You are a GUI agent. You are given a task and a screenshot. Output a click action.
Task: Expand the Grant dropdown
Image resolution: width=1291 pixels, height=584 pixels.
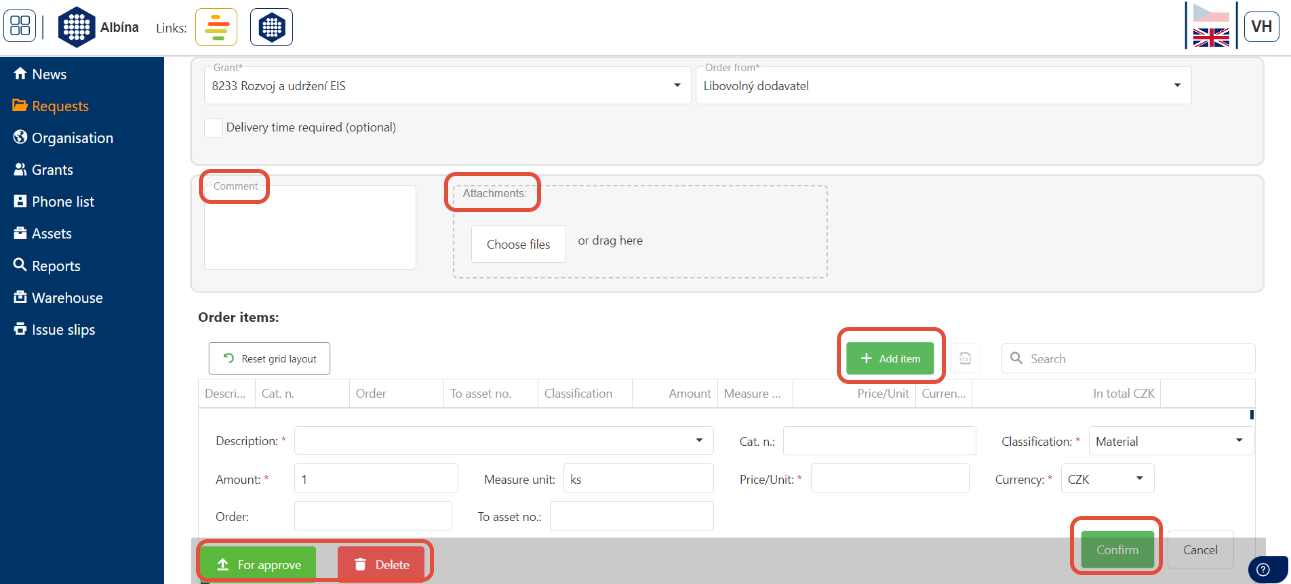click(677, 86)
